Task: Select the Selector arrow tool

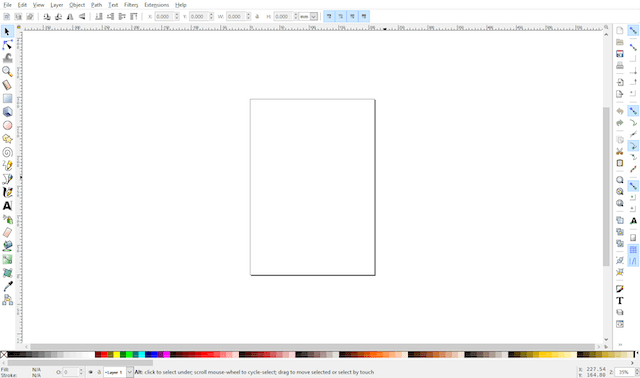Action: coord(7,31)
